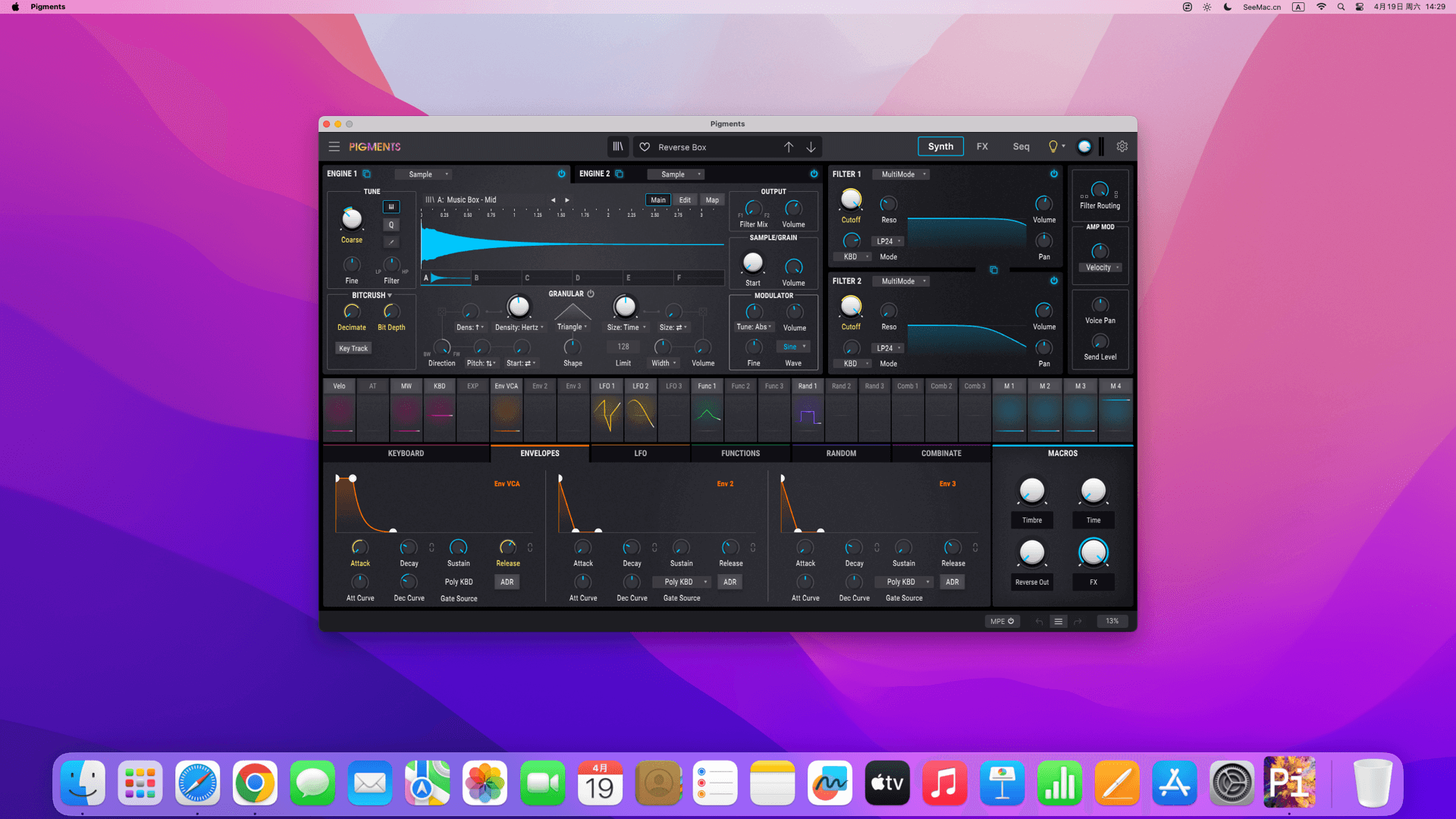Click the redo arrow in bottom bar
The image size is (1456, 819).
[x=1078, y=621]
